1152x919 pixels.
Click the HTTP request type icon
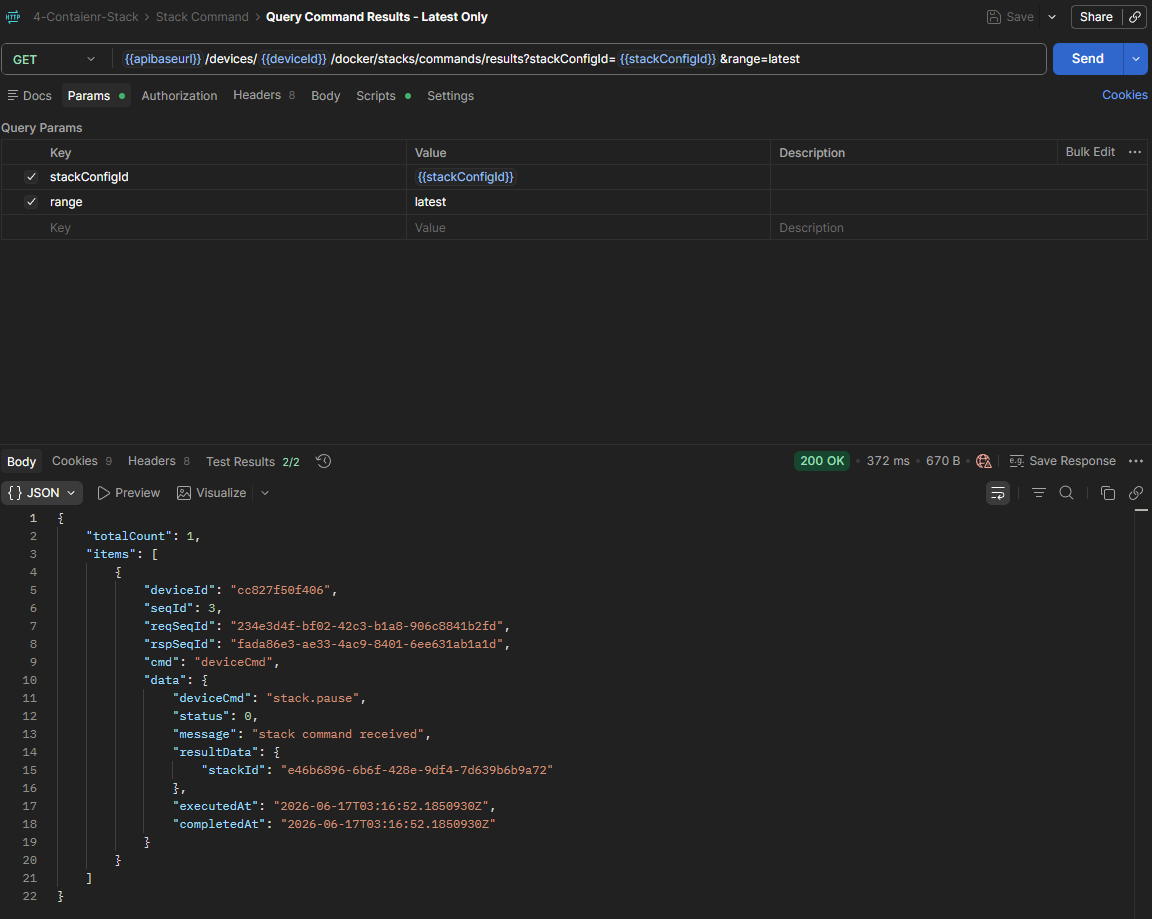(x=12, y=16)
